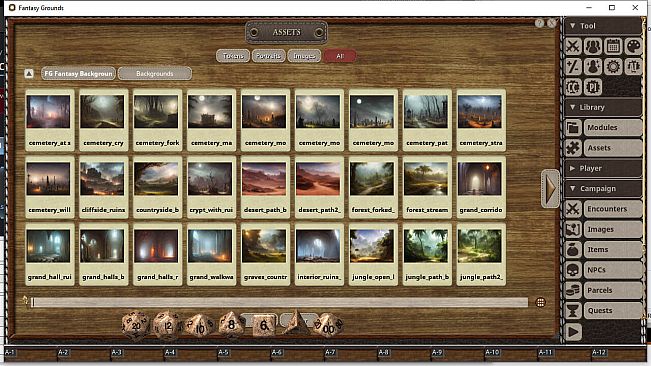Screen dimensions: 651x366
Task: Click the chalice icon beside Quests
Action: (573, 310)
